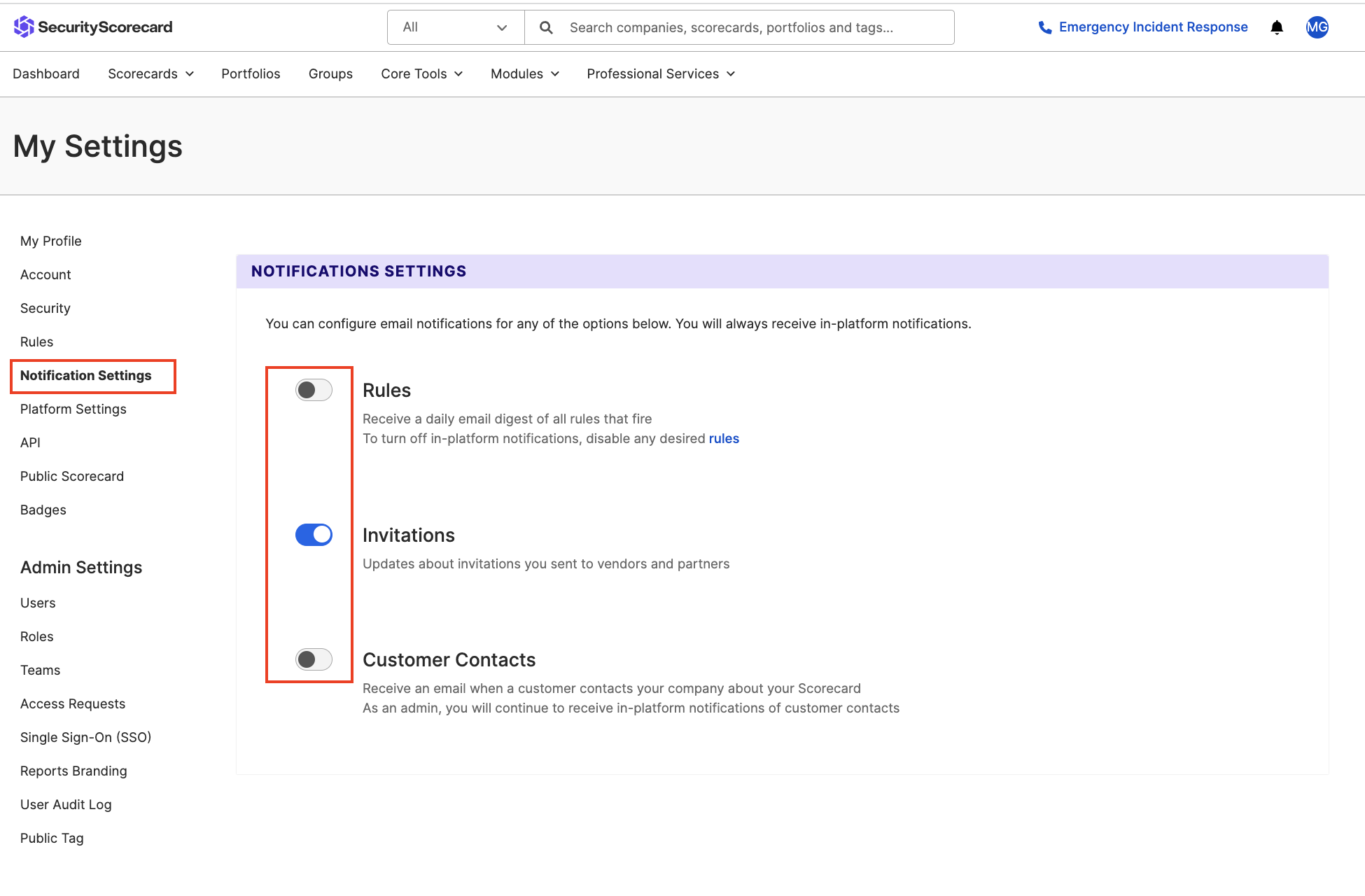This screenshot has width=1365, height=896.
Task: Enable the Rules email digest toggle
Action: [313, 390]
